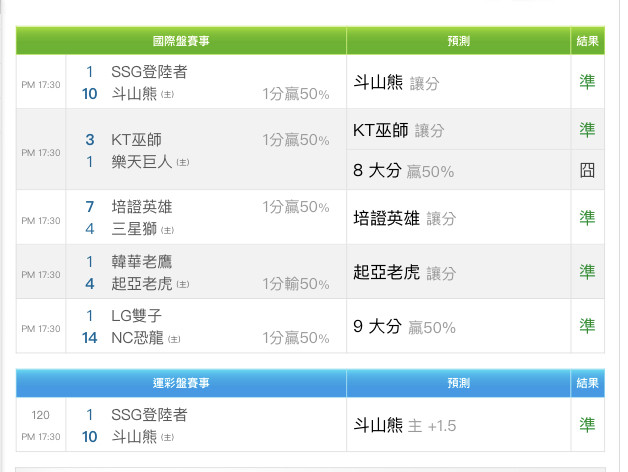Image resolution: width=628 pixels, height=472 pixels.
Task: Select the 國際盤賽事 header tab
Action: (x=181, y=41)
